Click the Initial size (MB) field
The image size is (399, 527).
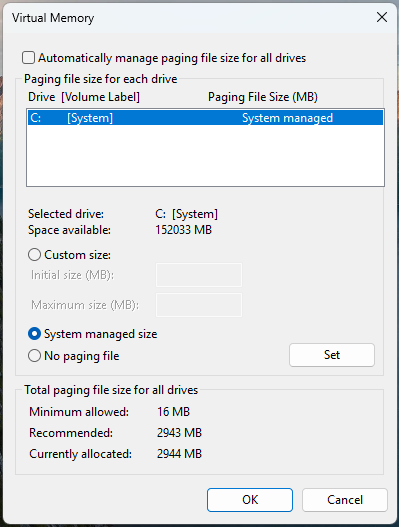[199, 275]
